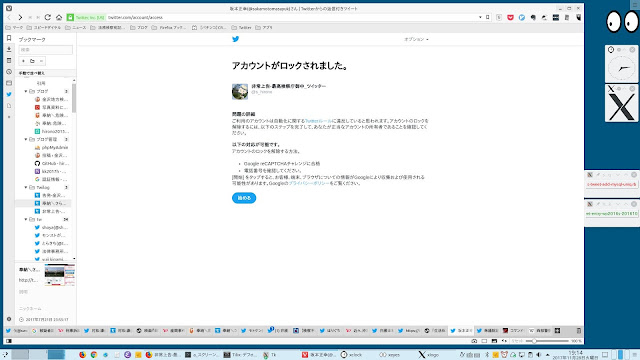Click the Pocket extension icon
The image size is (640, 360).
(510, 18)
